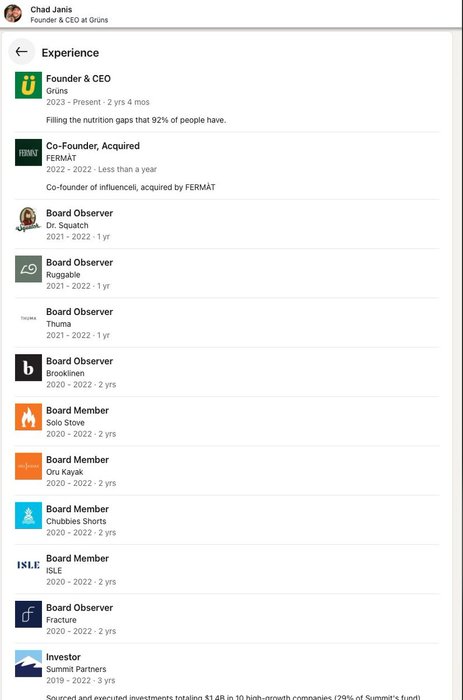Image resolution: width=463 pixels, height=700 pixels.
Task: Click Board Member title for Solo Stove
Action: [77, 410]
